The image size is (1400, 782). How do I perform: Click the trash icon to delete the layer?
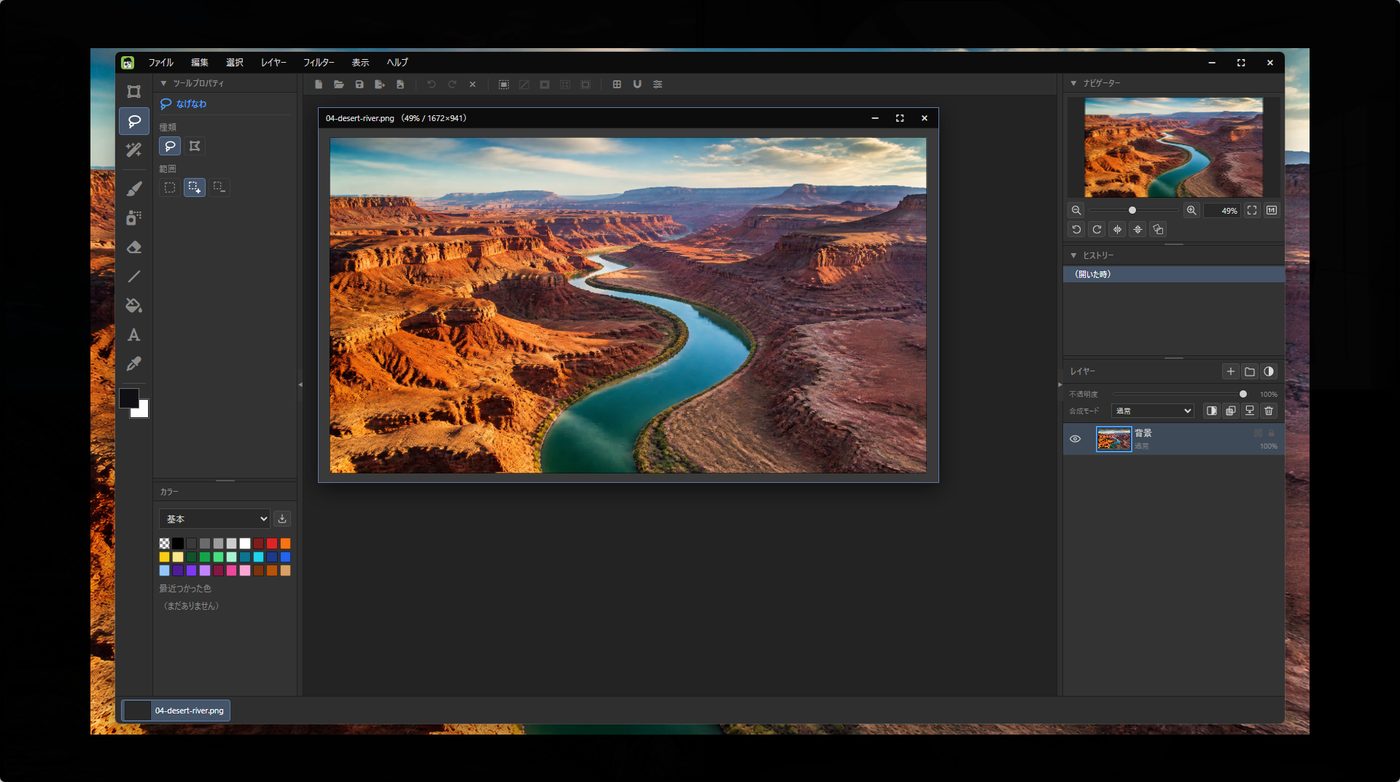[1269, 411]
